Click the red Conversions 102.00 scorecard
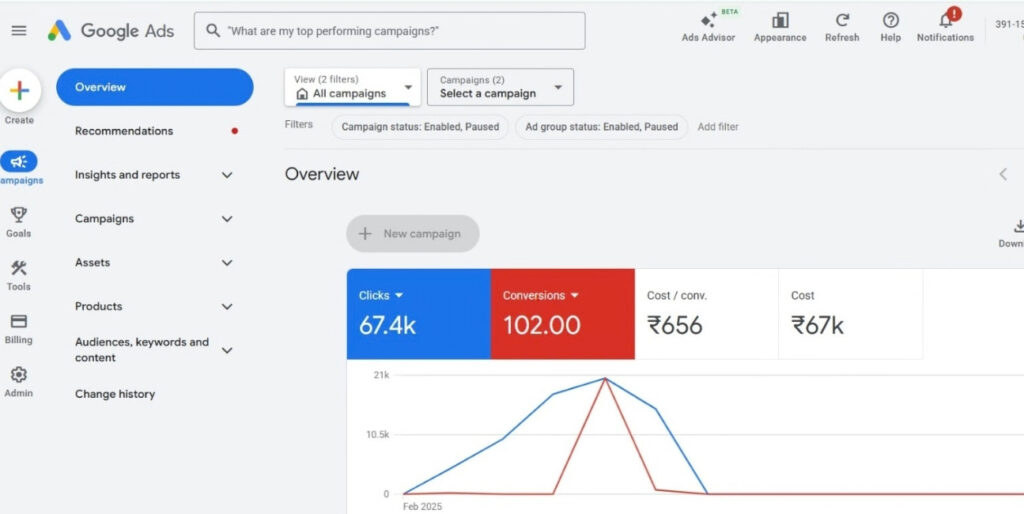1024x514 pixels. [562, 314]
